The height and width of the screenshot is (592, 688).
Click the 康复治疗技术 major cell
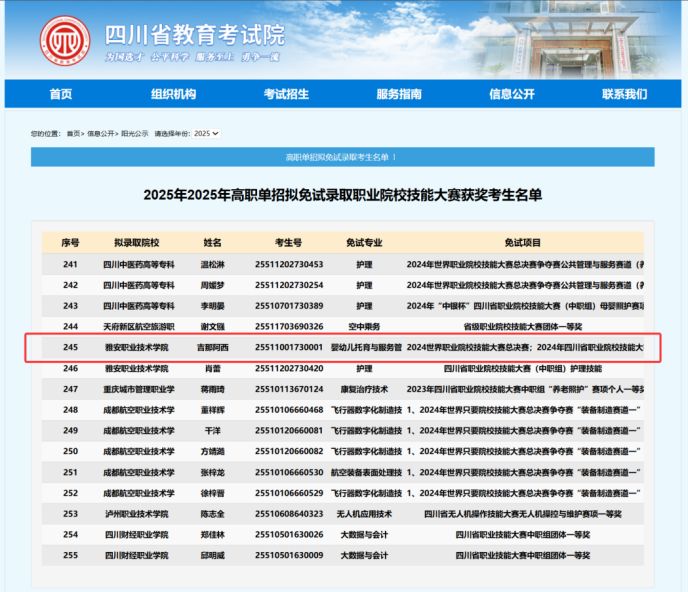364,389
